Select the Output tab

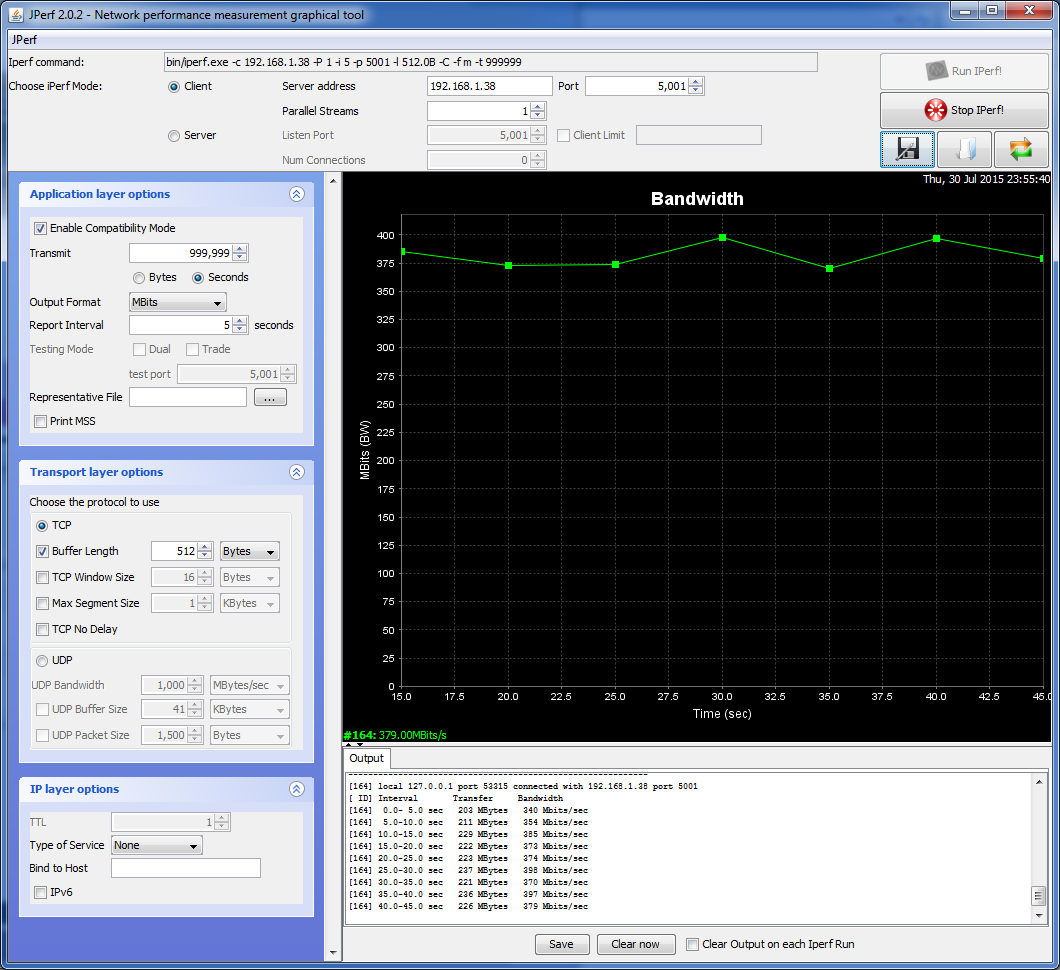click(366, 758)
